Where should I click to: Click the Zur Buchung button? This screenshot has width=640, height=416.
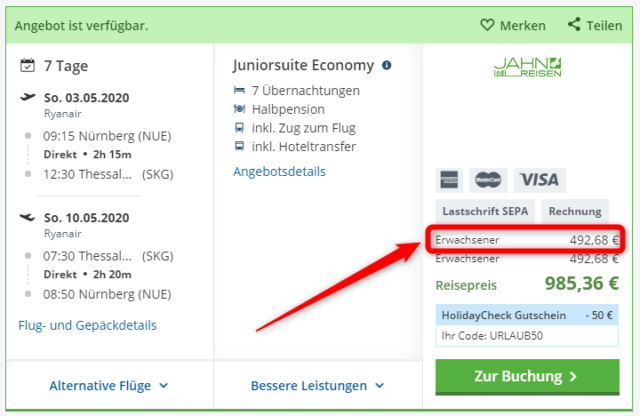coord(527,377)
